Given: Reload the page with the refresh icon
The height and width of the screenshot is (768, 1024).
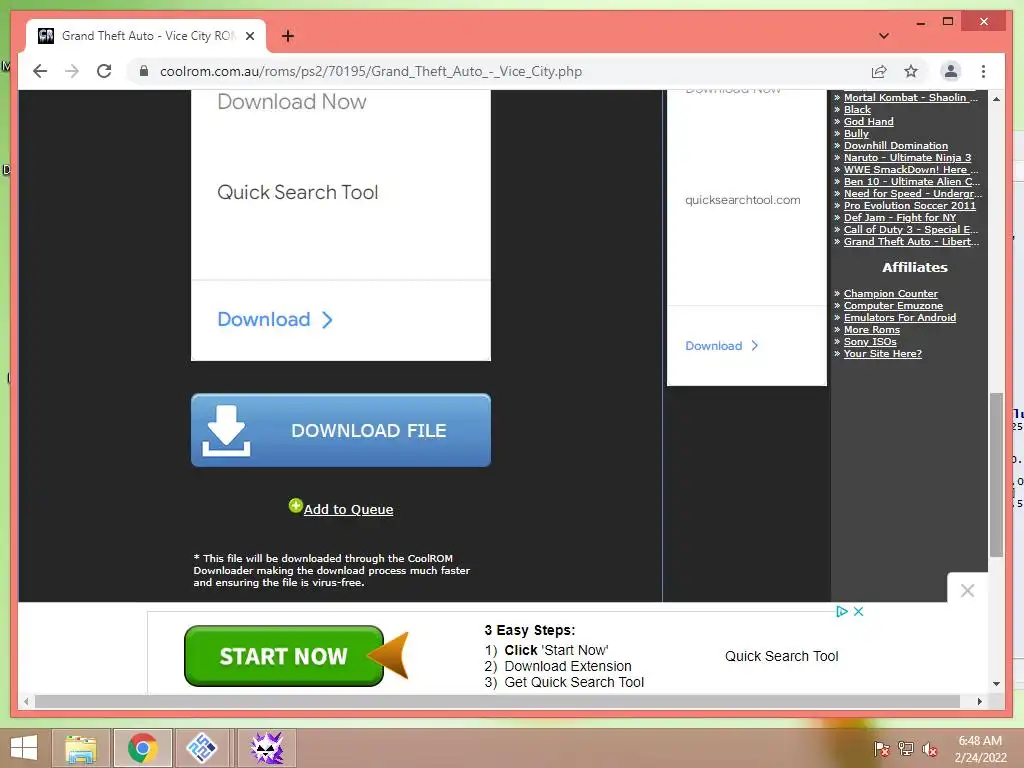Looking at the screenshot, I should [104, 71].
